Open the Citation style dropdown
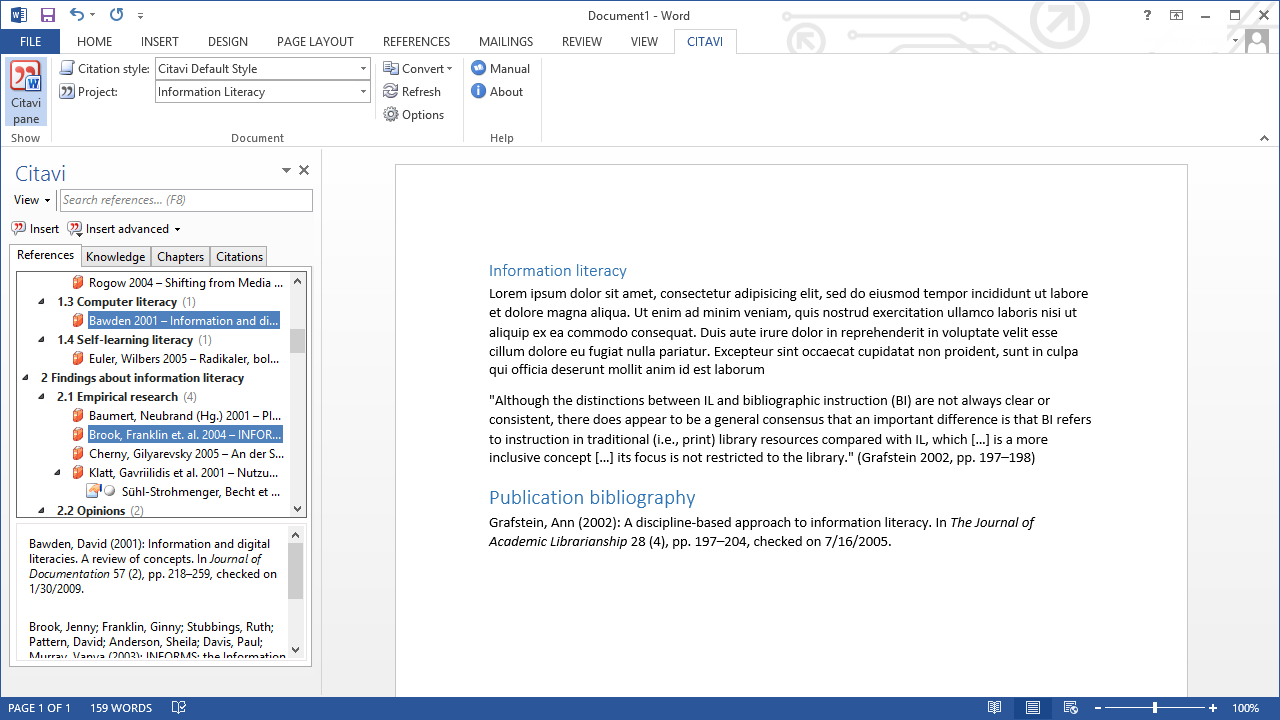The width and height of the screenshot is (1280, 720). pos(363,68)
